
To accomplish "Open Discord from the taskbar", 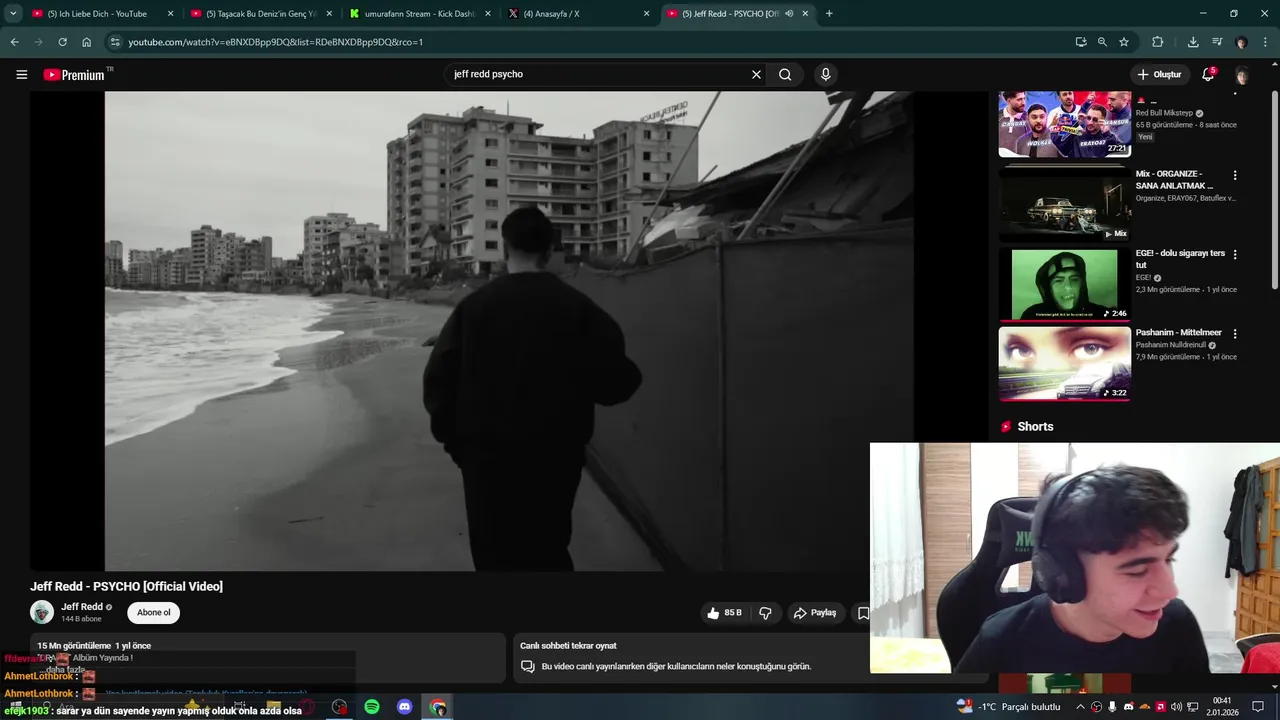I will [404, 707].
